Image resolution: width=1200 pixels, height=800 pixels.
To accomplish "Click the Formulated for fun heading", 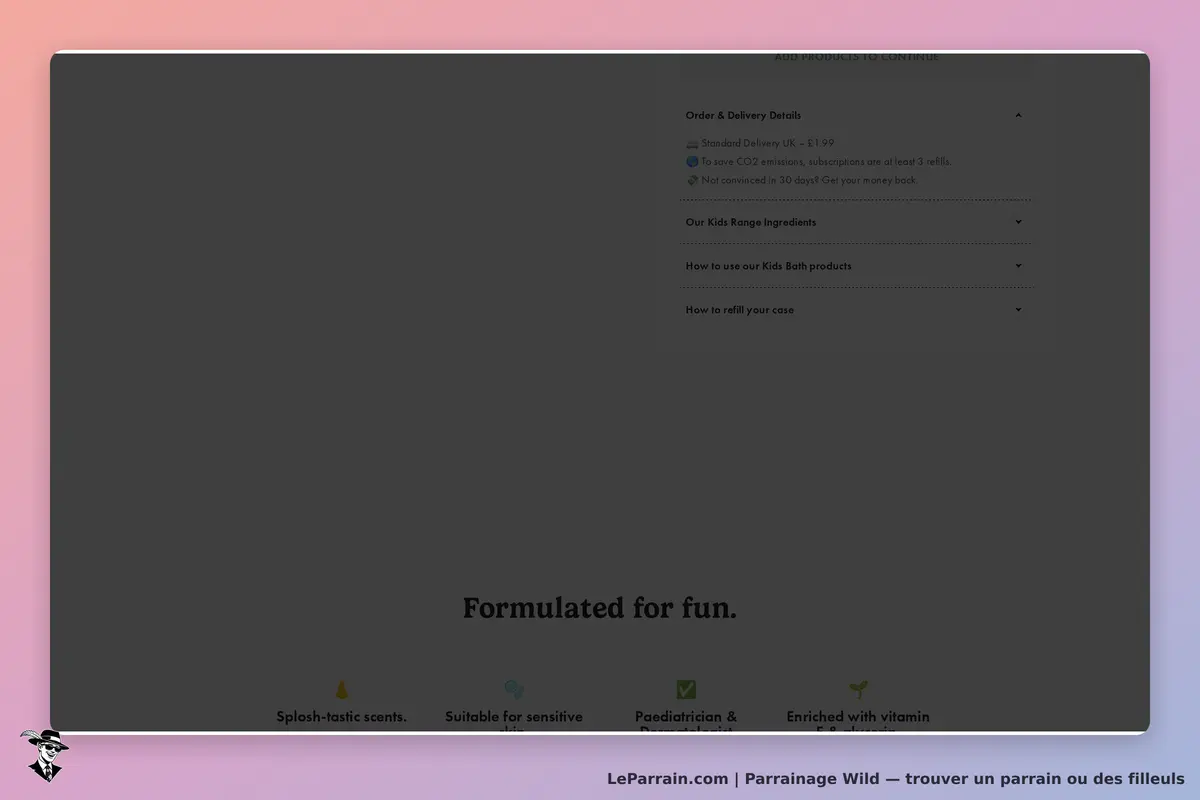I will coord(600,608).
